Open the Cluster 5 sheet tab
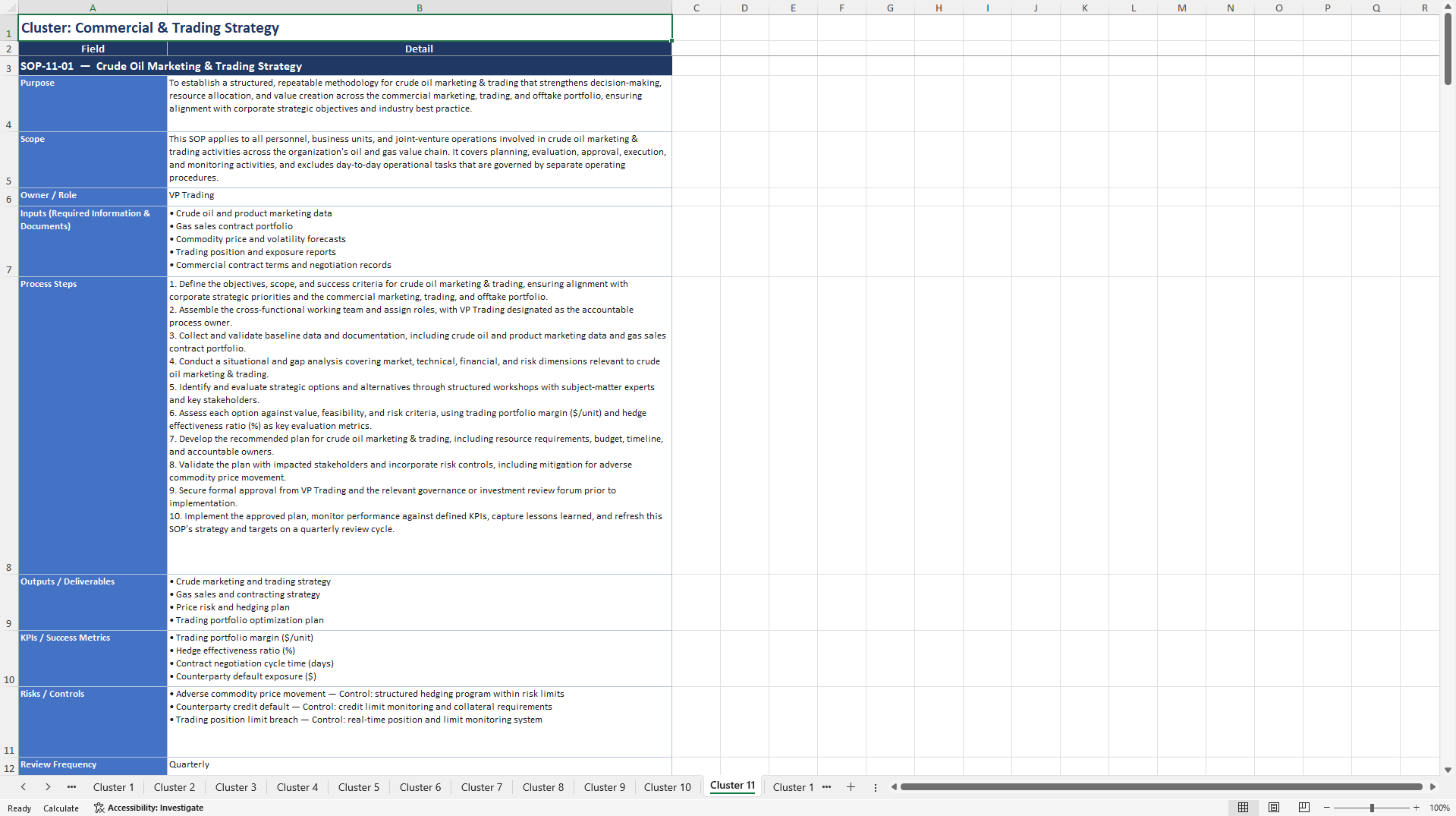 [x=359, y=787]
